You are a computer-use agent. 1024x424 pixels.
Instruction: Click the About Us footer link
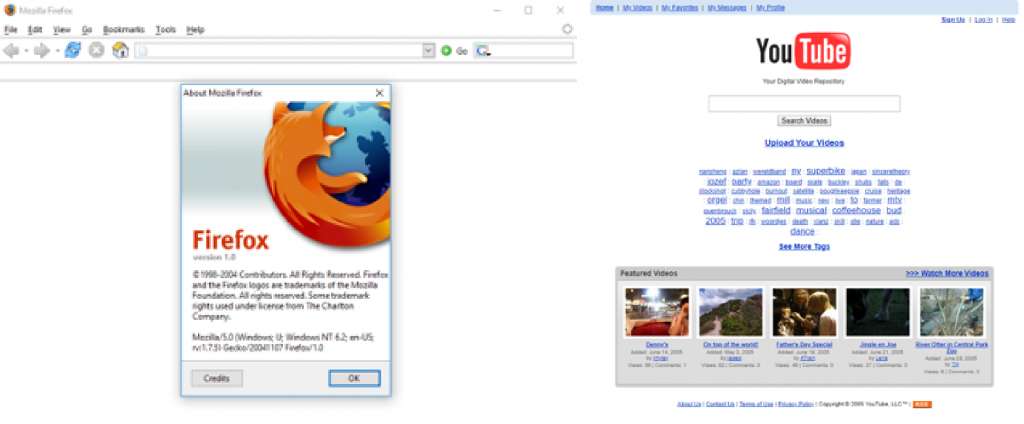click(x=689, y=404)
